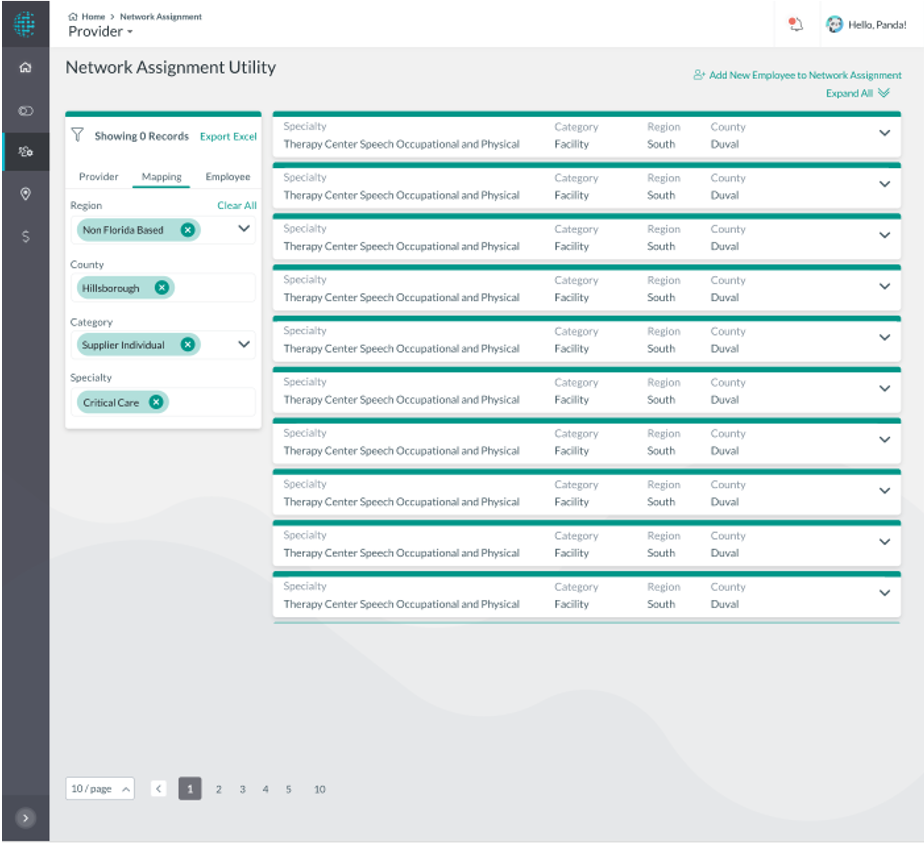Open the Region filter dropdown arrow
This screenshot has height=843, width=924.
click(244, 229)
